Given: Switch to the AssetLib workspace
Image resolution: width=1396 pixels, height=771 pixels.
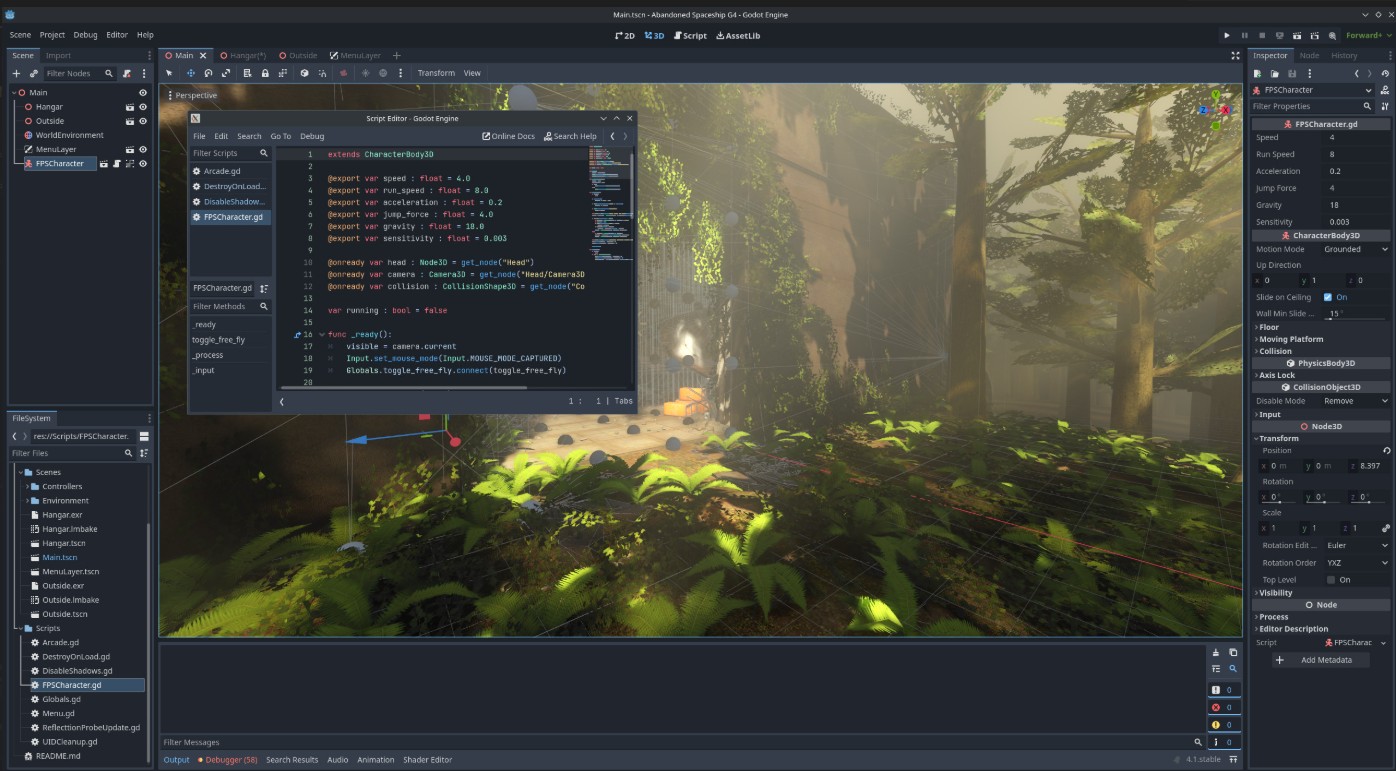Looking at the screenshot, I should [x=738, y=35].
